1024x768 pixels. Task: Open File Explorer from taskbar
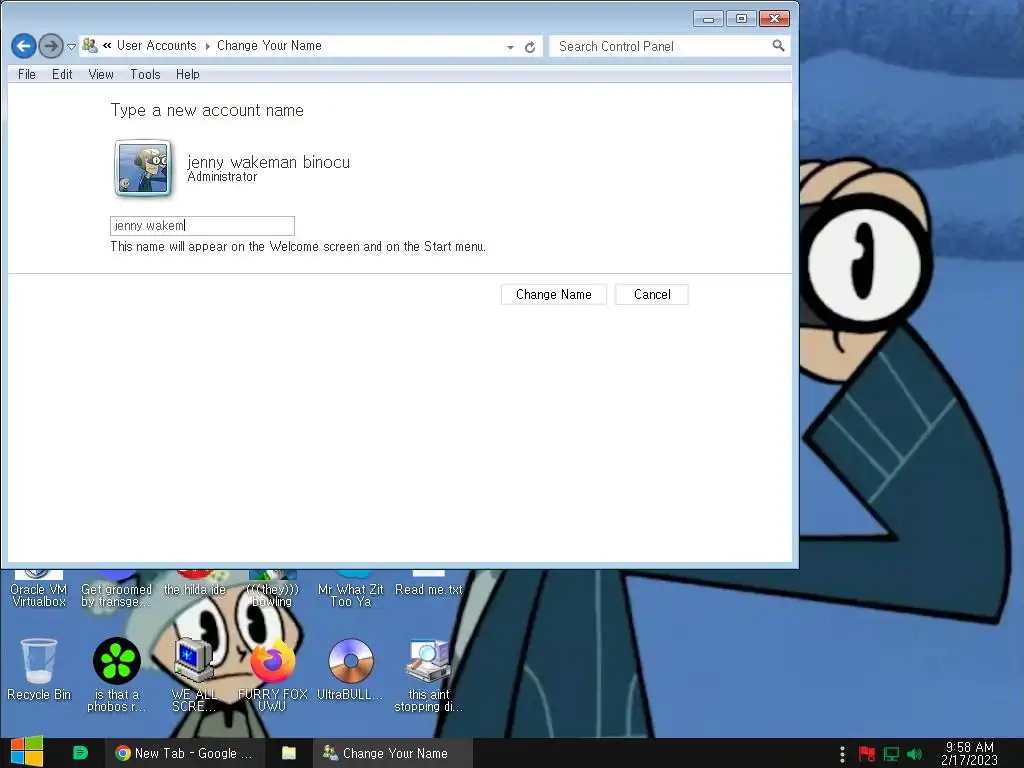pyautogui.click(x=289, y=753)
